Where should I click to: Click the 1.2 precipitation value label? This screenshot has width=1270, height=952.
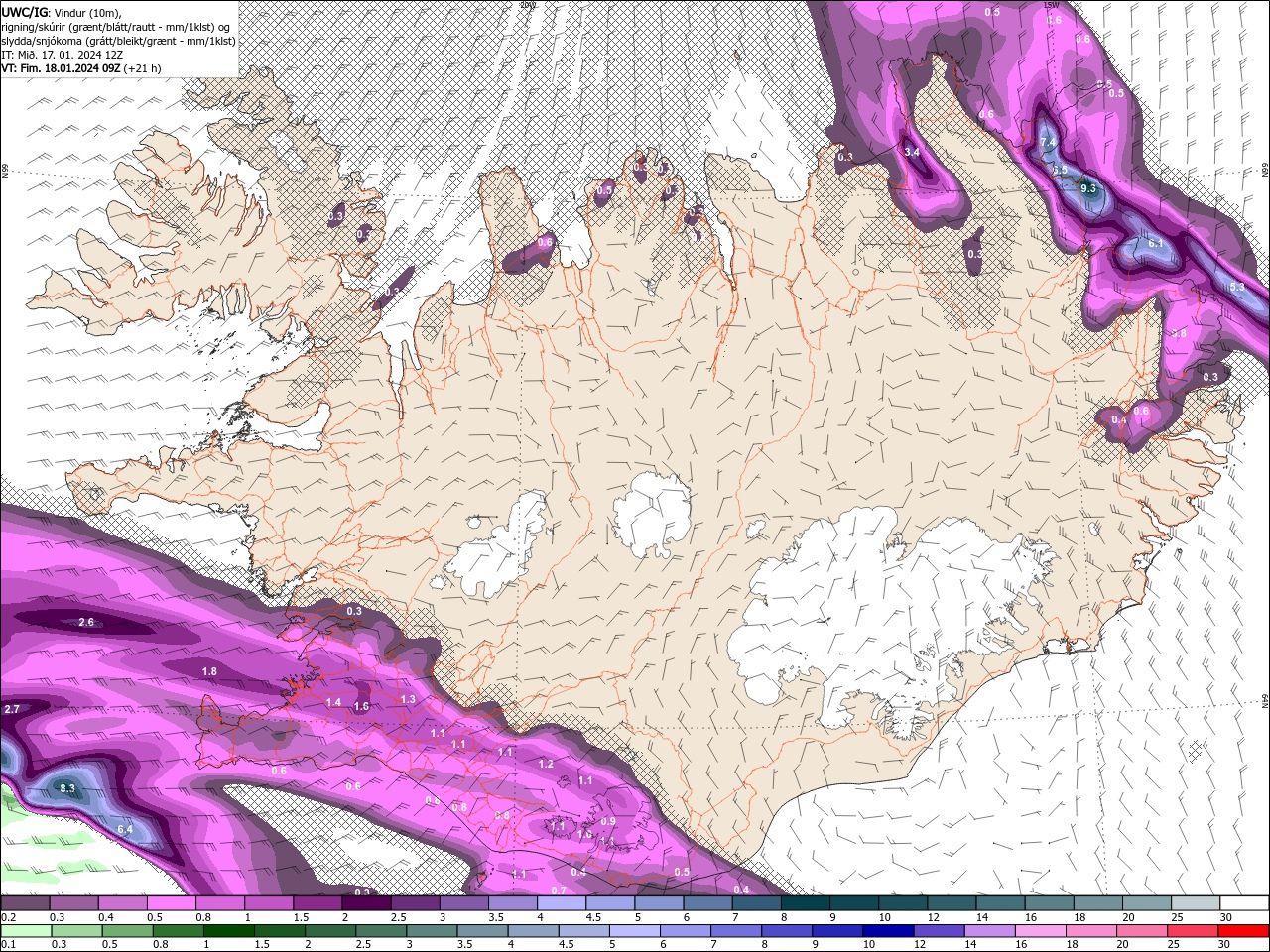click(546, 764)
